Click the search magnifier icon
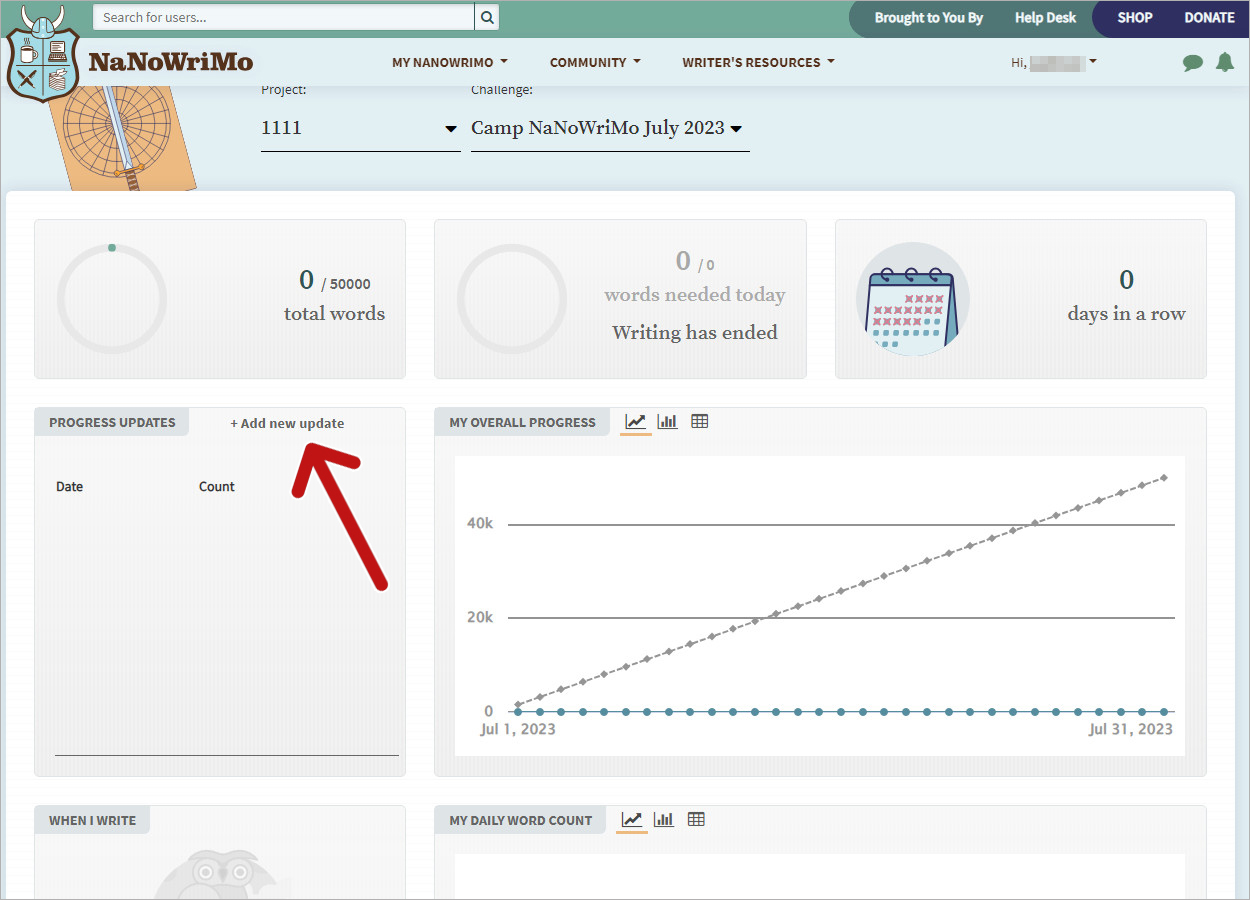 click(486, 17)
